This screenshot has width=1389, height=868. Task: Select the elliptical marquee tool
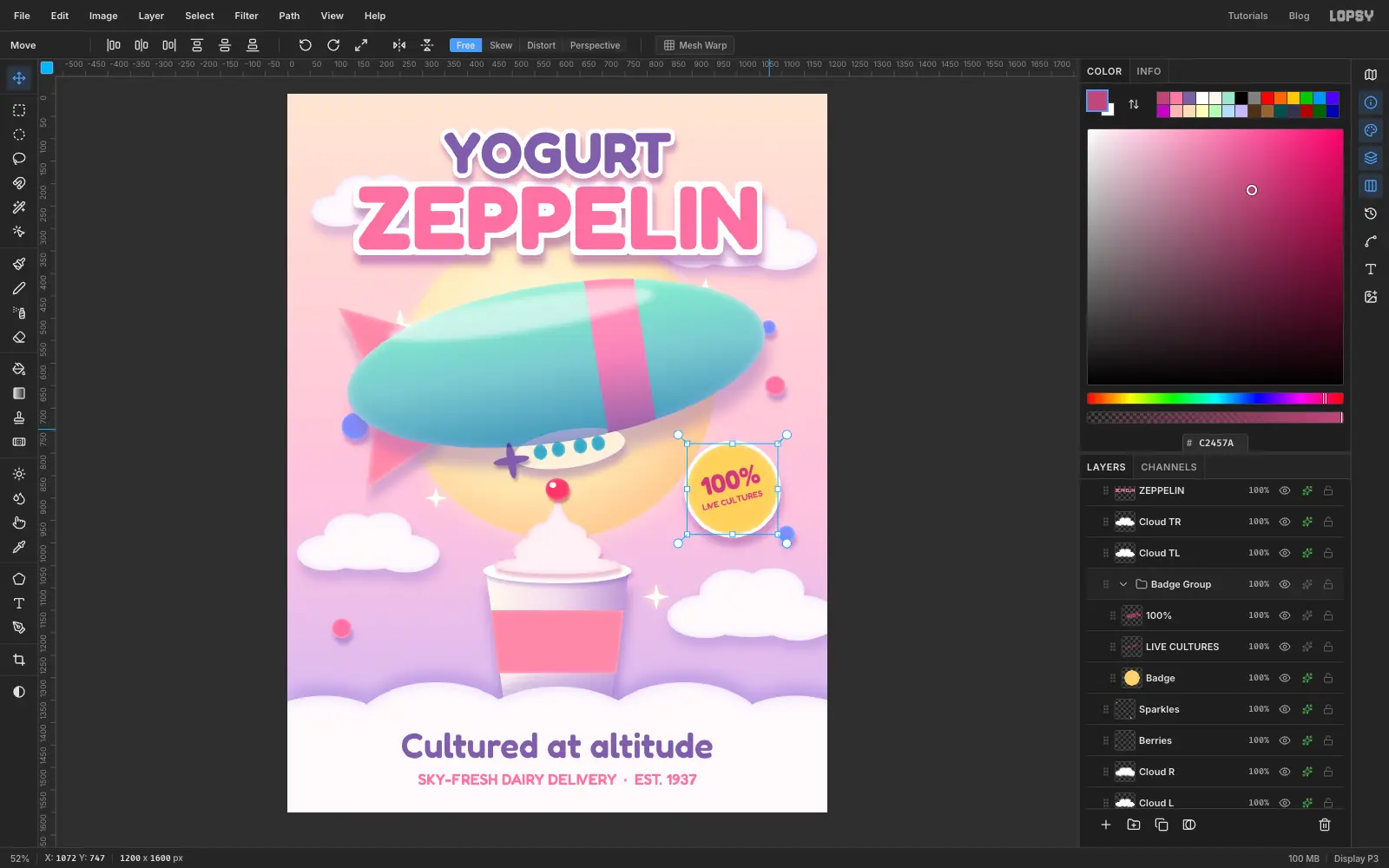point(19,135)
